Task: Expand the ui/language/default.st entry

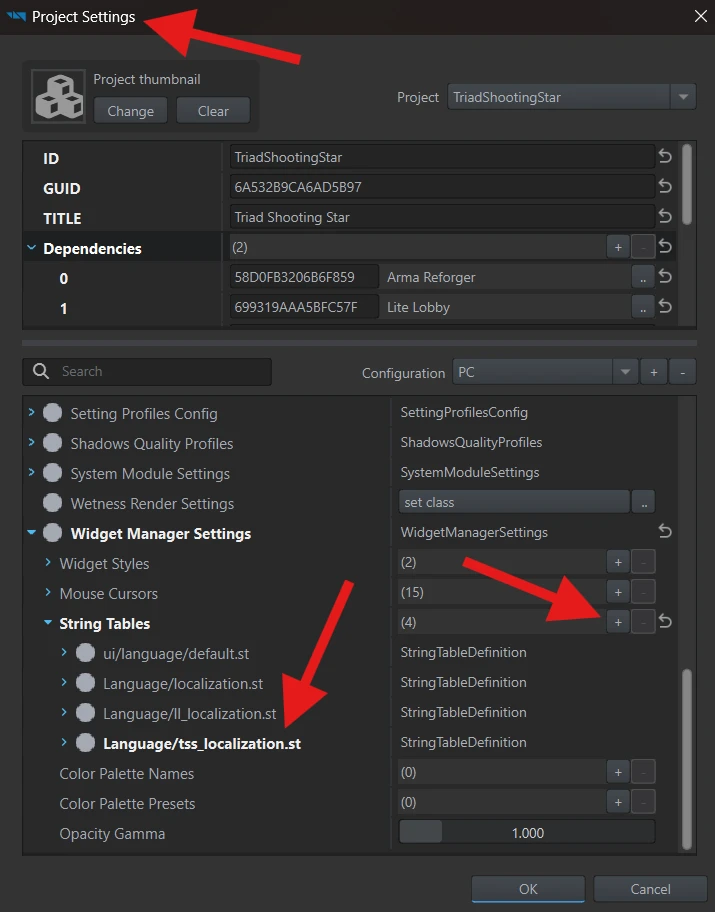Action: (64, 653)
